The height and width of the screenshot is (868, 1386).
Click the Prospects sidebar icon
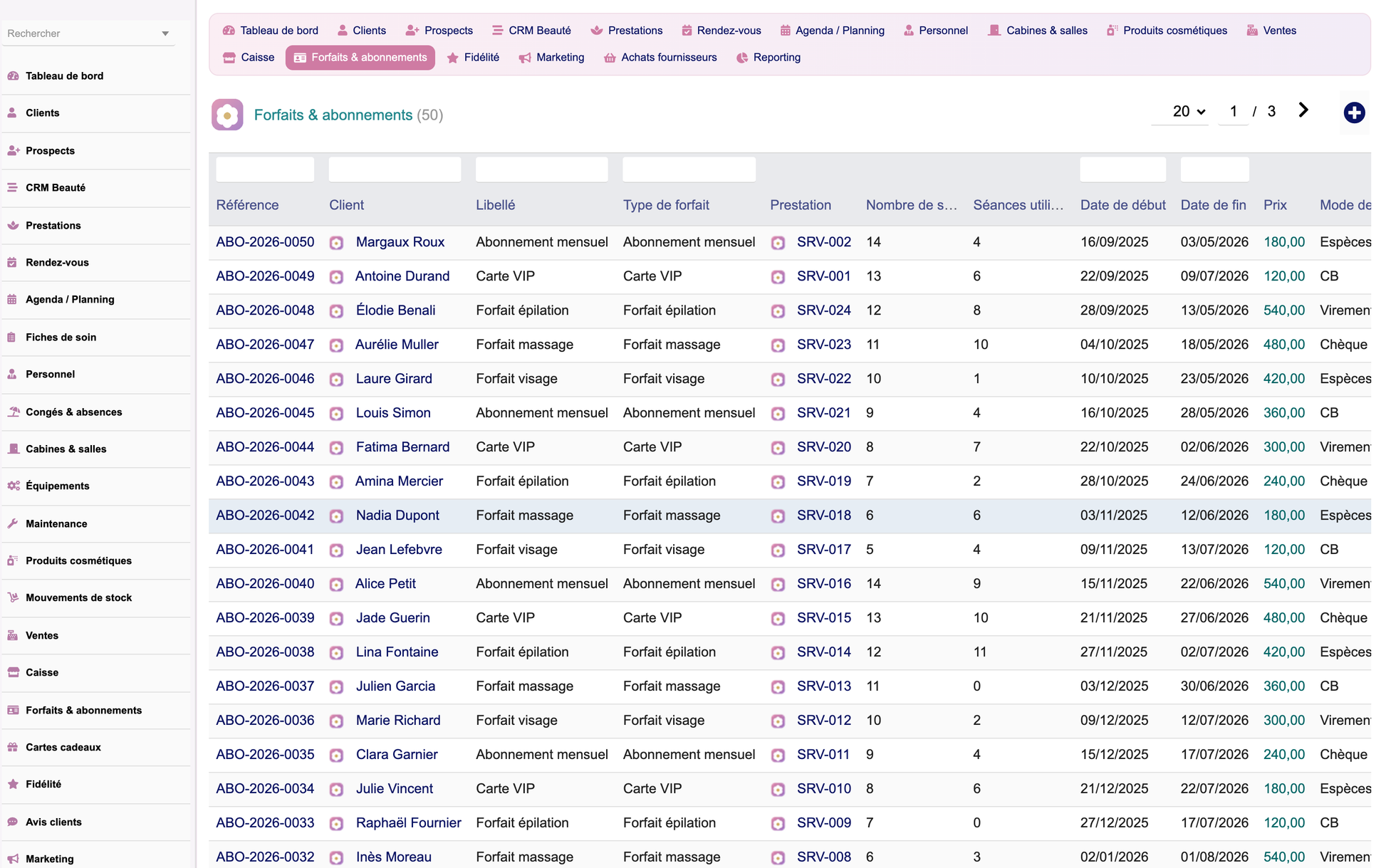click(13, 150)
